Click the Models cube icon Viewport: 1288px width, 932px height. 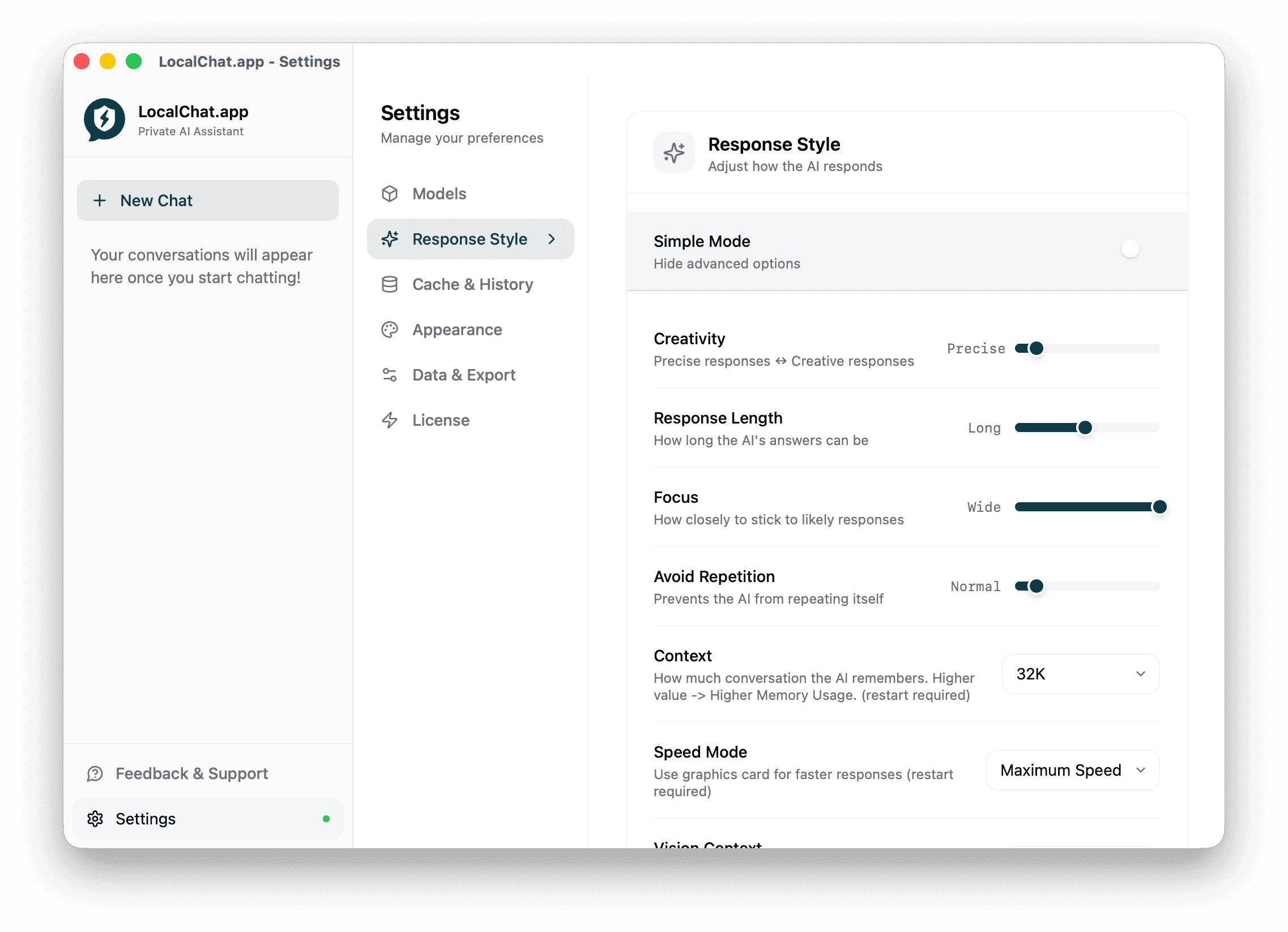coord(390,194)
